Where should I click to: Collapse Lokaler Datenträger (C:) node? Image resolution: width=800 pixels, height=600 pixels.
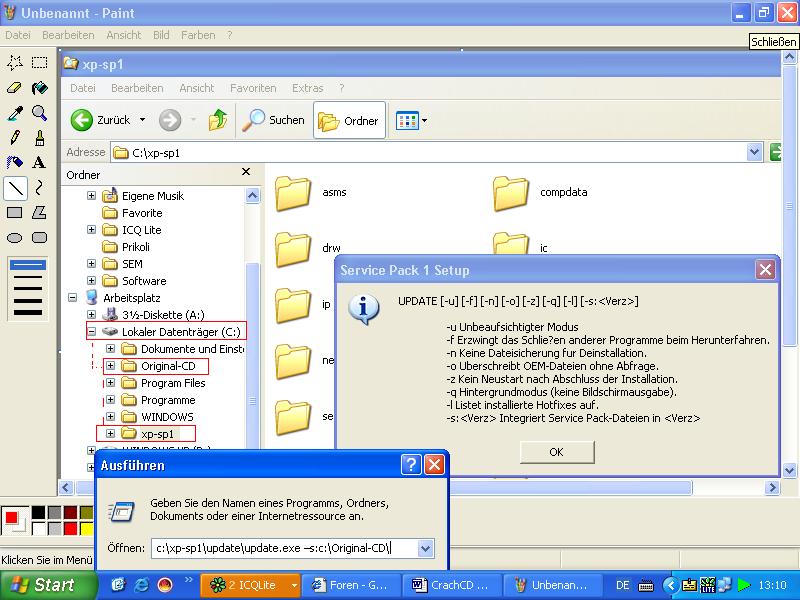[91, 332]
